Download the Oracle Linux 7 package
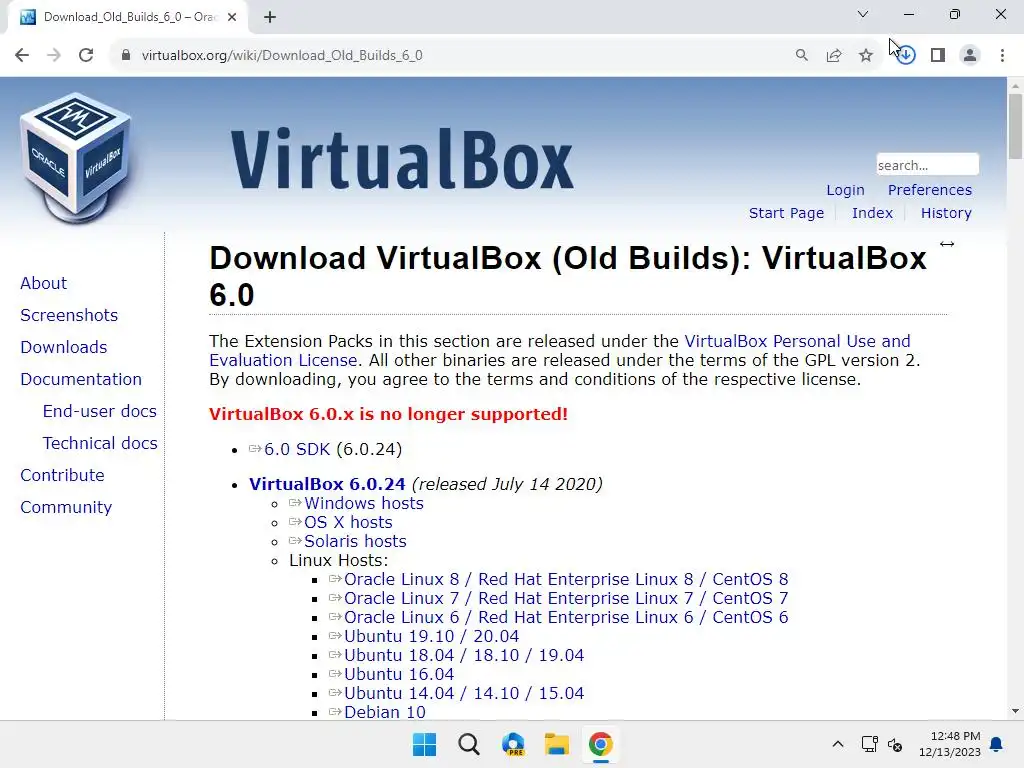 [566, 598]
